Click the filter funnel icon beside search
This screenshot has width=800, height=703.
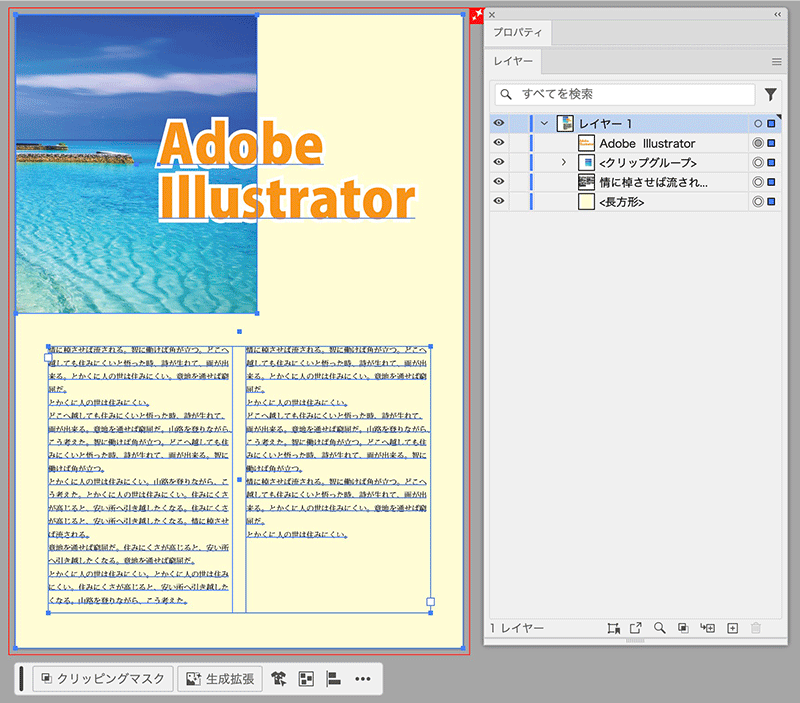pos(770,94)
